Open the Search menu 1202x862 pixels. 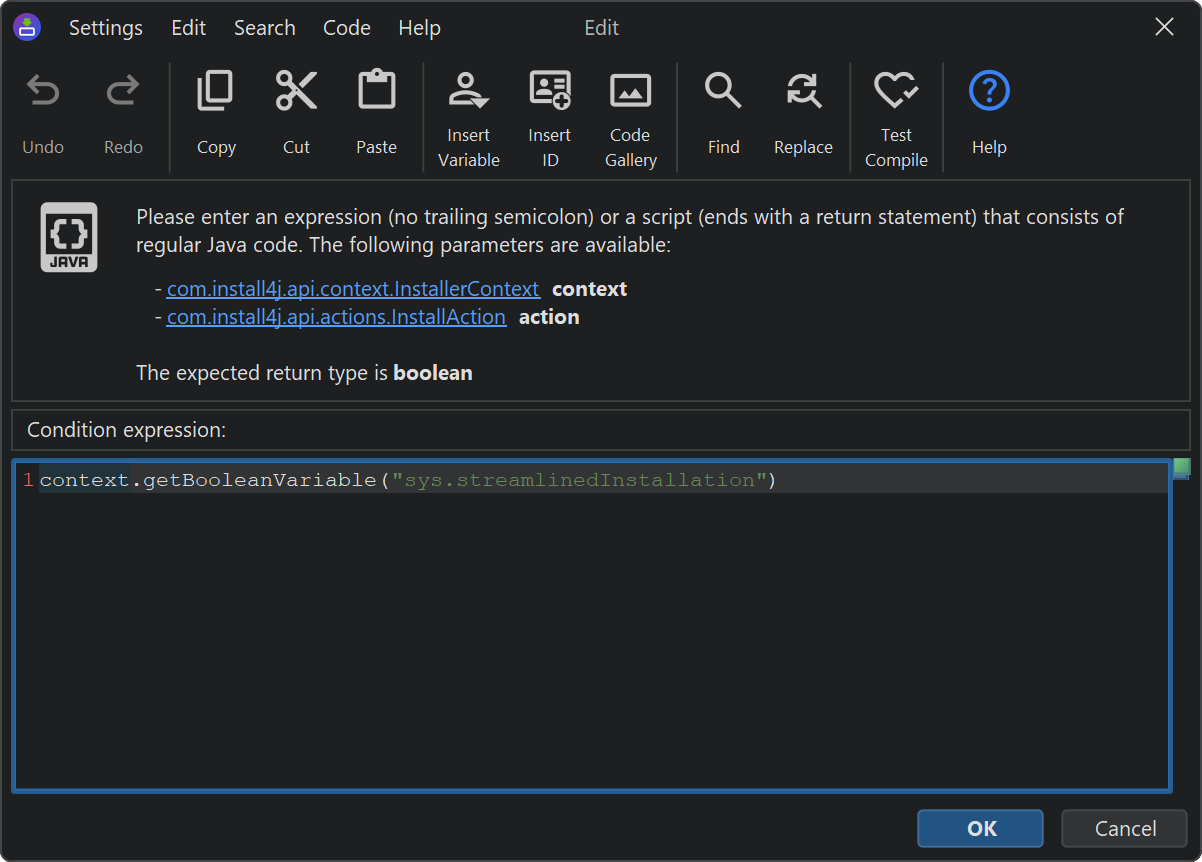pos(264,28)
